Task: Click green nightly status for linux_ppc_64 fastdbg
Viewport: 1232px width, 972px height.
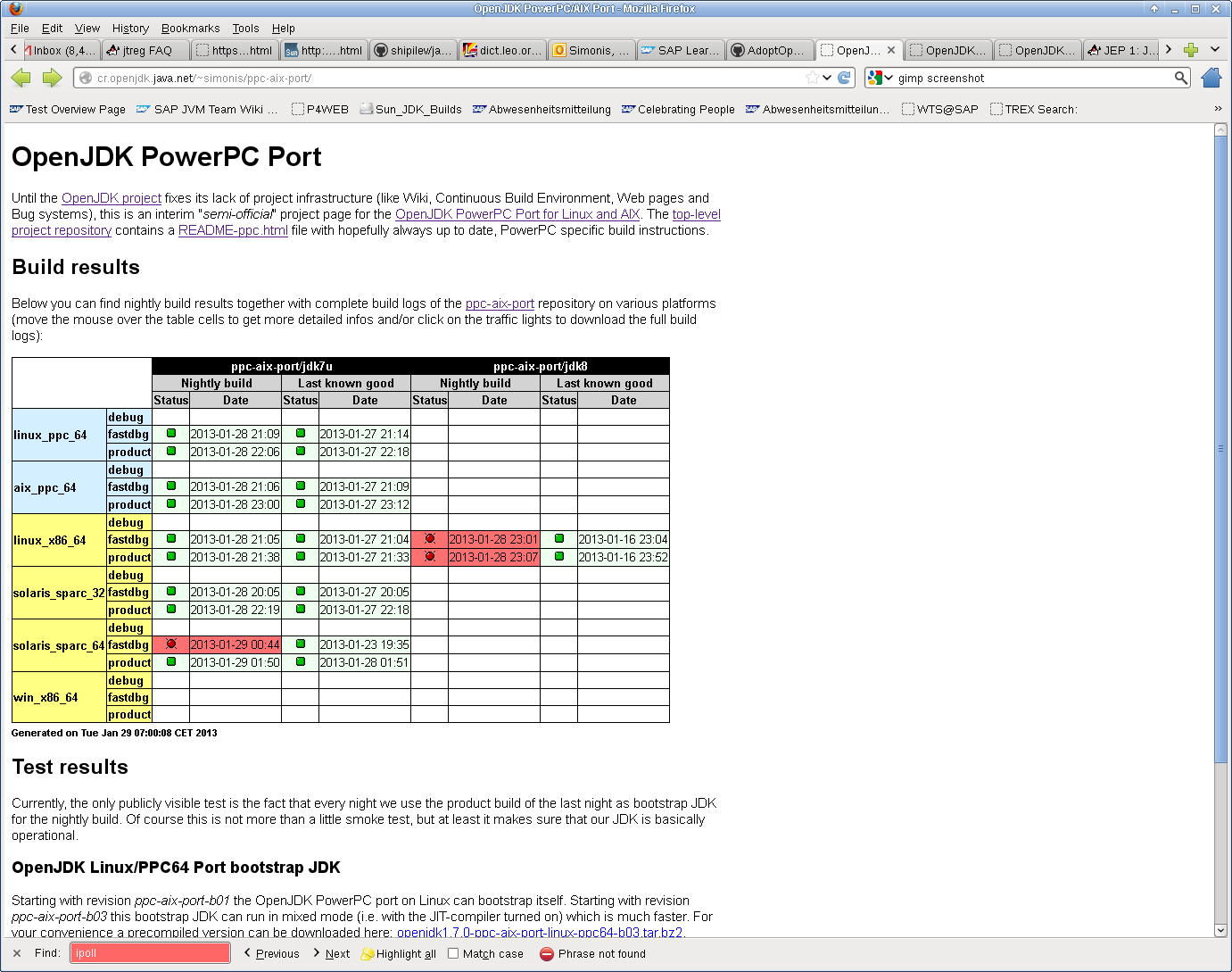Action: coord(171,434)
